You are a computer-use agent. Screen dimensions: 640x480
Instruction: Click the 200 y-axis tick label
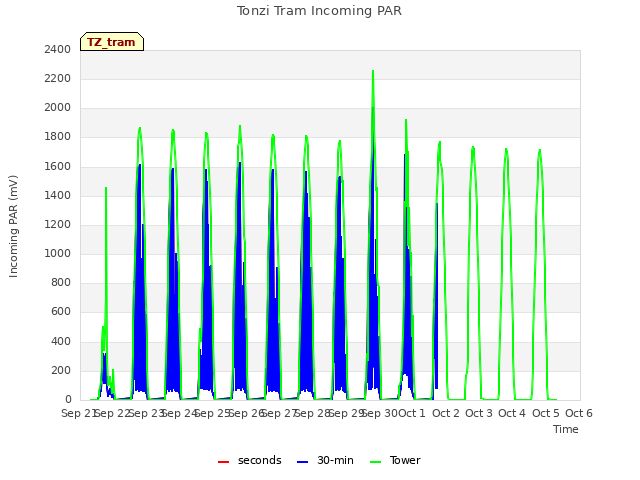61,371
